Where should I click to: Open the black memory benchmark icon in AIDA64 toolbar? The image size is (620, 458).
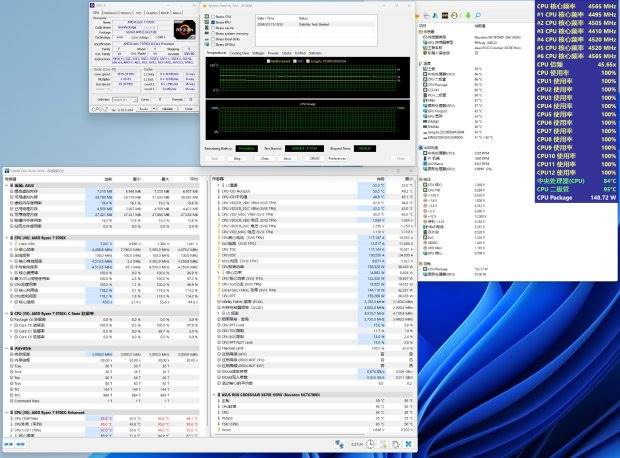click(x=445, y=15)
